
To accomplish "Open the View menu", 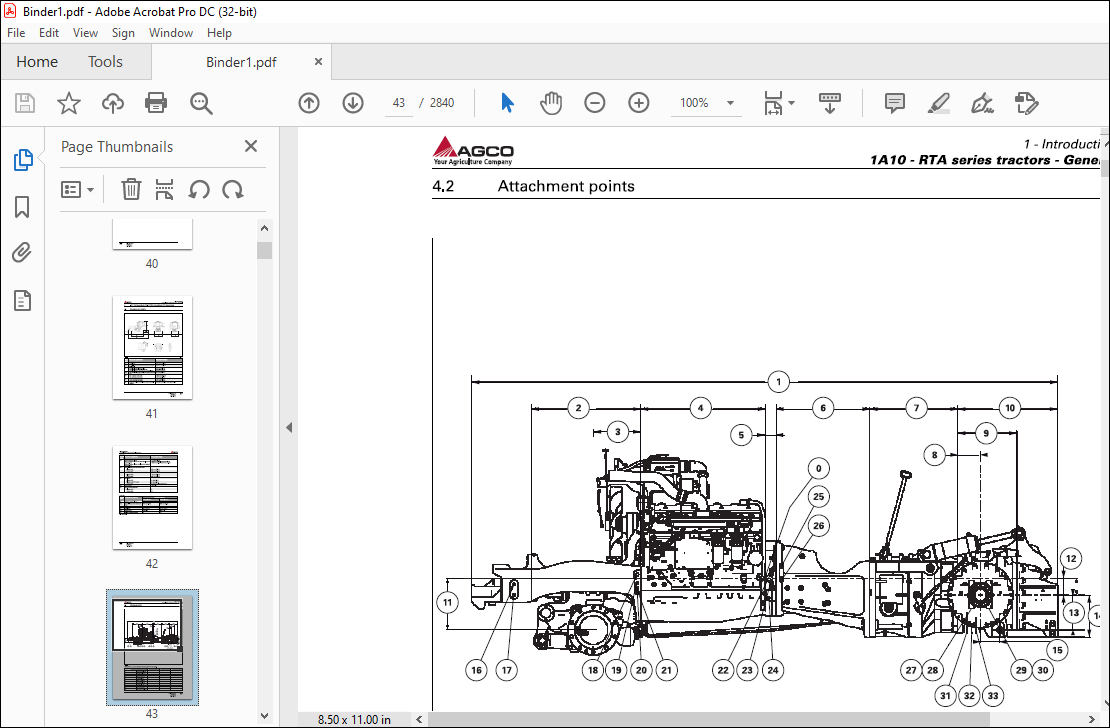I will [x=85, y=33].
